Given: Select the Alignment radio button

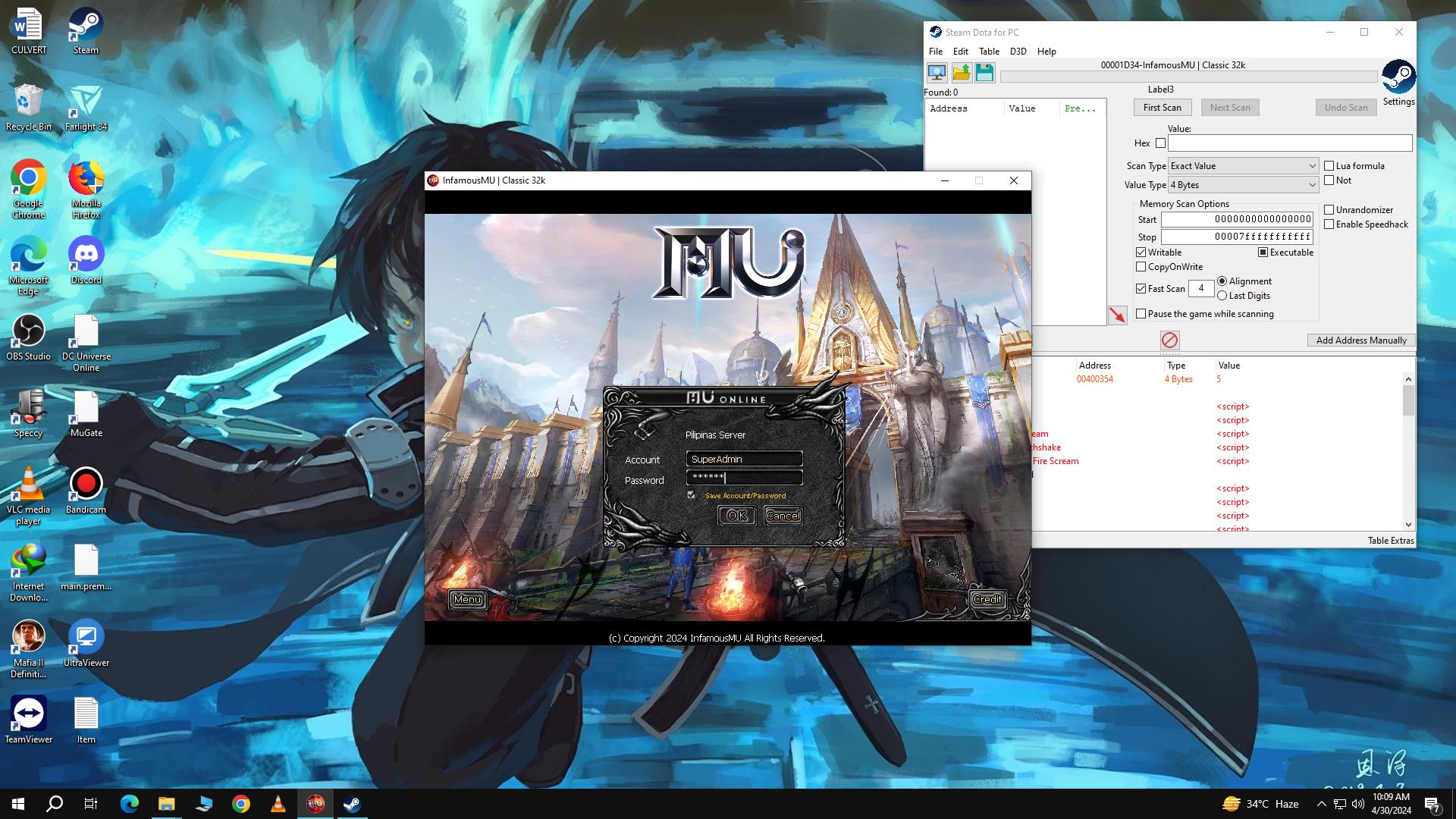Looking at the screenshot, I should (1222, 281).
